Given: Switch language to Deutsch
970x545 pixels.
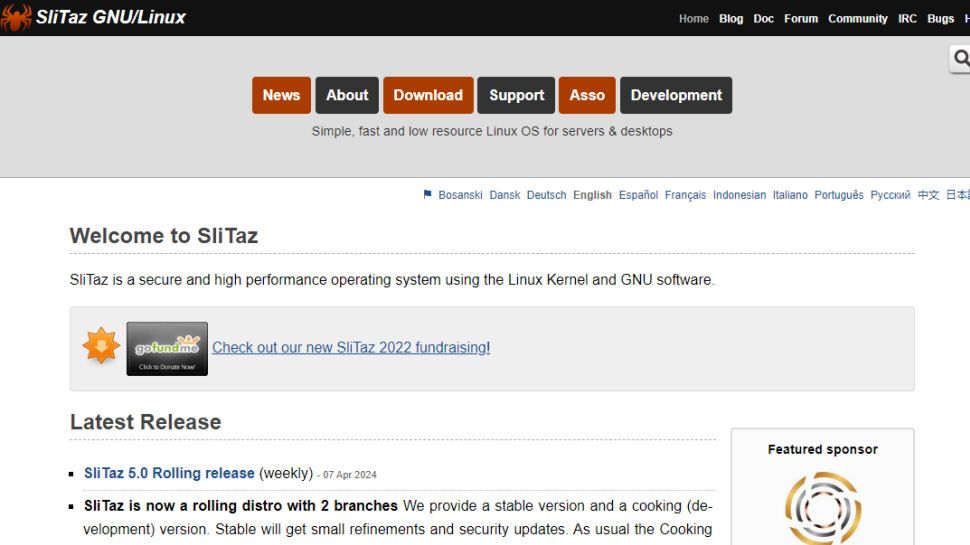Looking at the screenshot, I should 546,195.
